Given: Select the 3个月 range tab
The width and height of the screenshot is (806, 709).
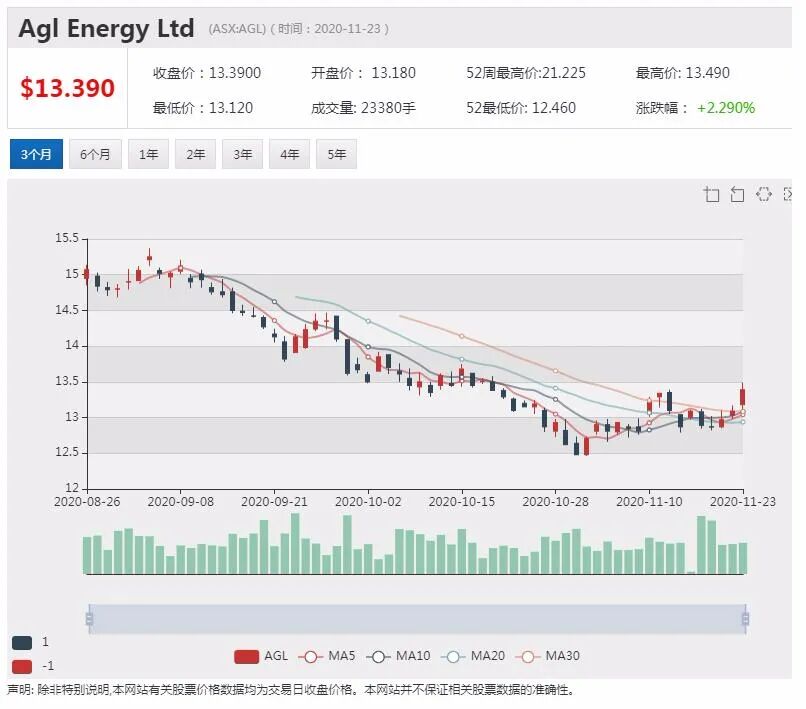Looking at the screenshot, I should point(36,154).
